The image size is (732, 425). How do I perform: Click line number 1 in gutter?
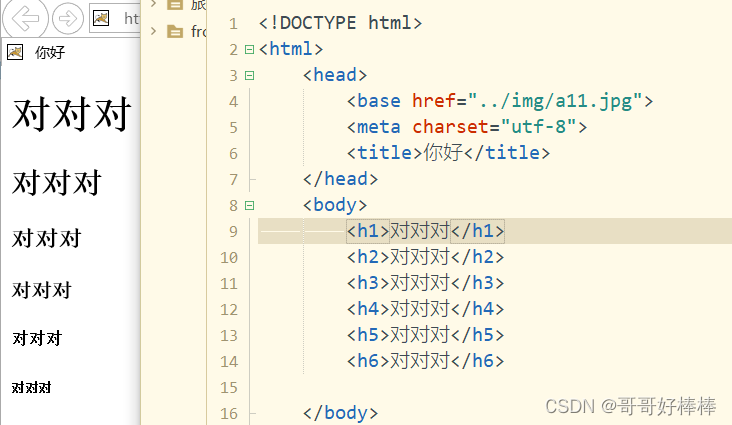233,24
